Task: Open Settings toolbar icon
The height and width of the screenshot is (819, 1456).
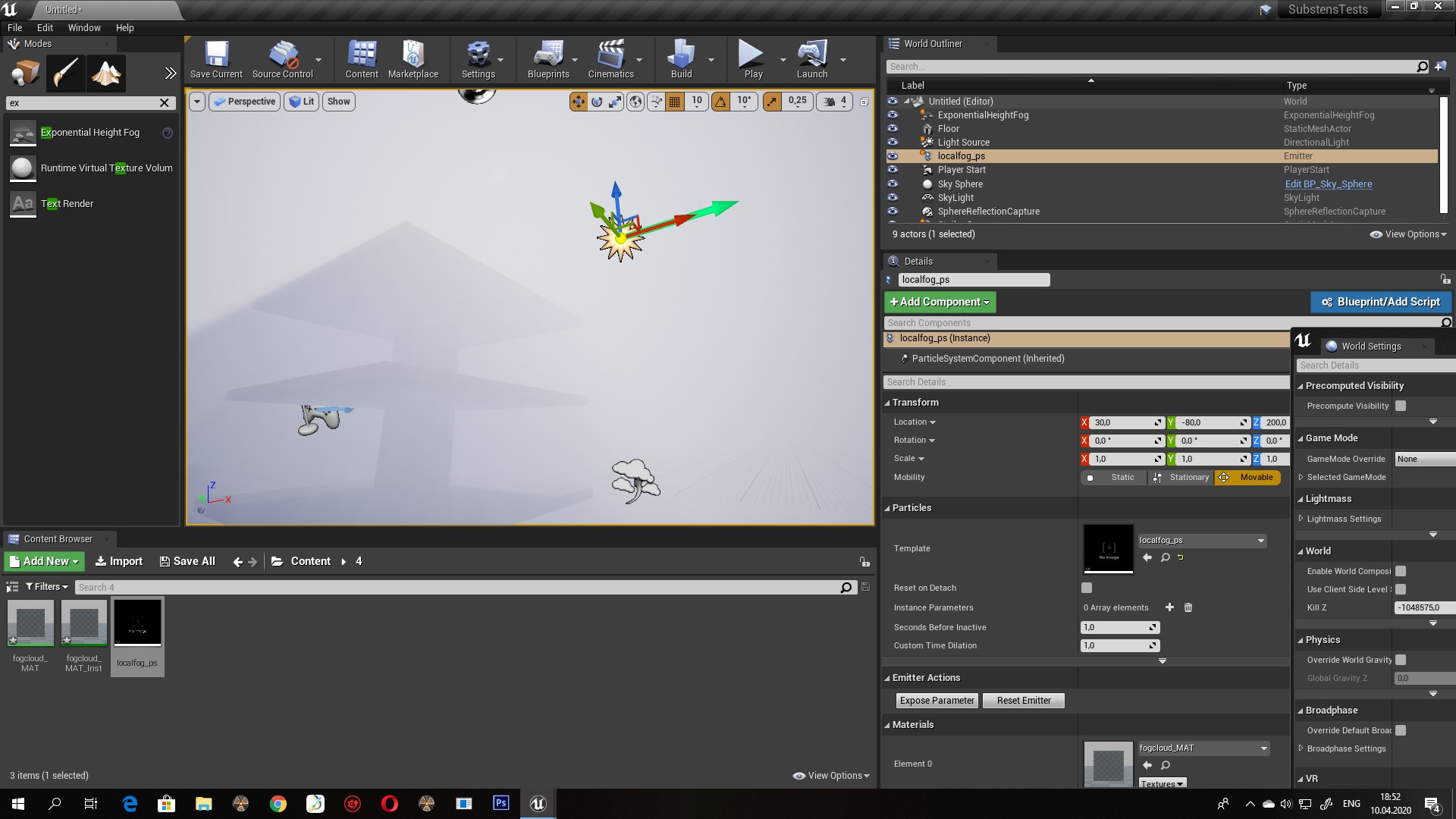Action: click(x=478, y=59)
